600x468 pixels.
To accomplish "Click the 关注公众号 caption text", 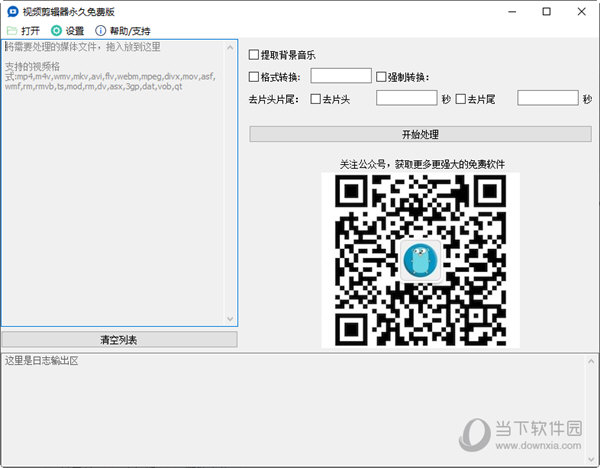I will (x=422, y=165).
